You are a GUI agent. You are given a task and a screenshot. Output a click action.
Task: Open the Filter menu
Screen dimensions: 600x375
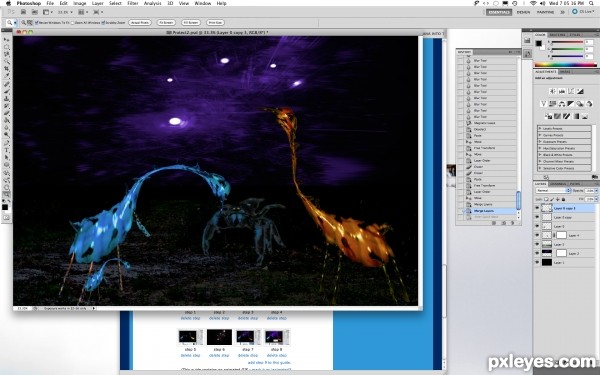click(x=132, y=3)
